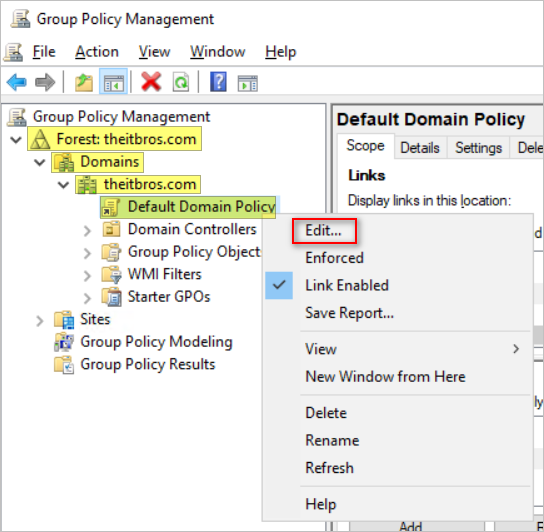Switch to the Delegation tab
The height and width of the screenshot is (532, 544).
click(527, 148)
